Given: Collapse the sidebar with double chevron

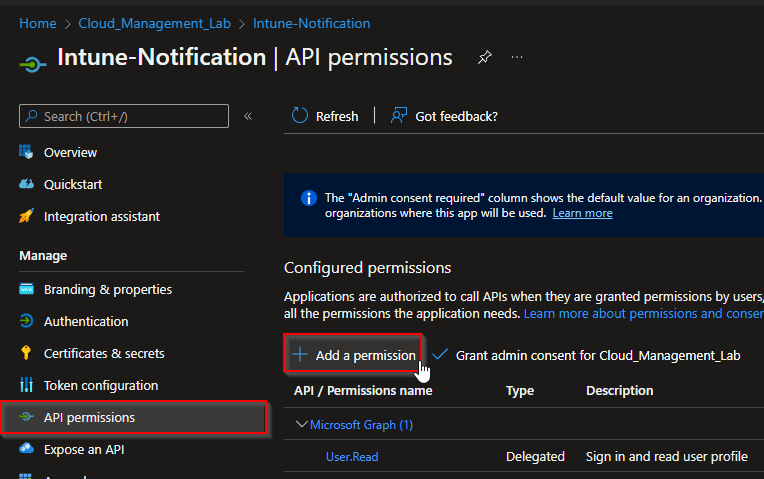Looking at the screenshot, I should click(248, 116).
